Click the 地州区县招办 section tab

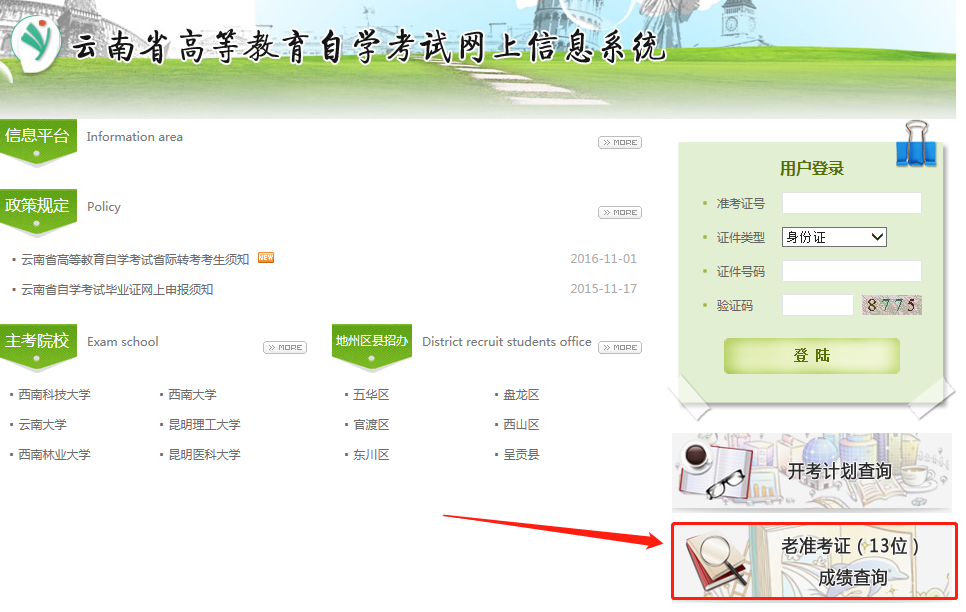point(371,348)
